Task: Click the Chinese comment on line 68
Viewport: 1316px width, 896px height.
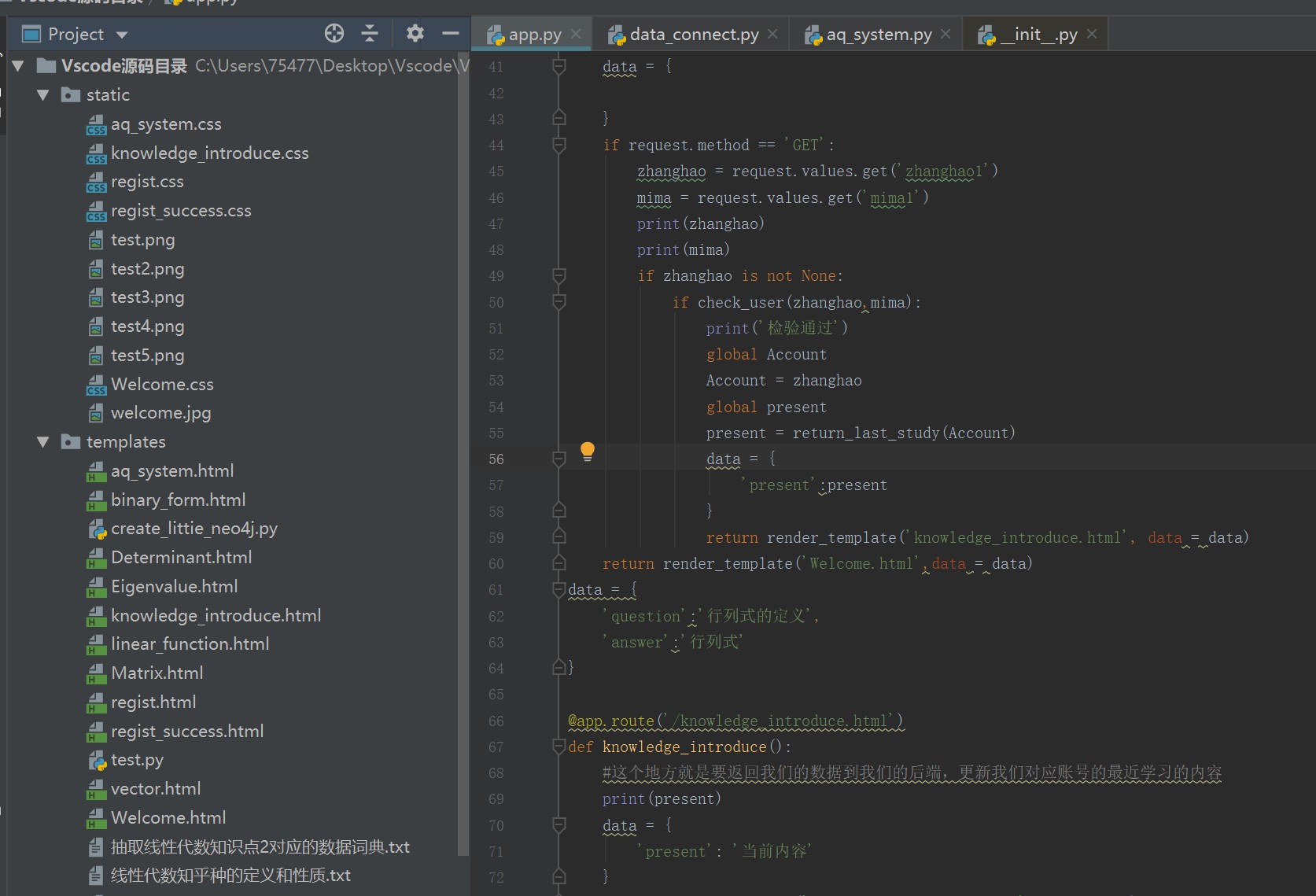Action: click(912, 773)
